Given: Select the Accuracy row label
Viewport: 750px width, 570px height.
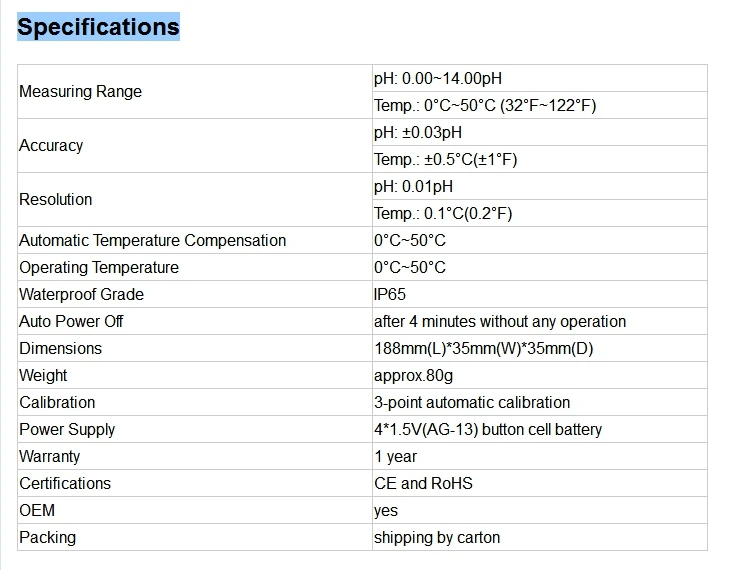Looking at the screenshot, I should [x=195, y=145].
